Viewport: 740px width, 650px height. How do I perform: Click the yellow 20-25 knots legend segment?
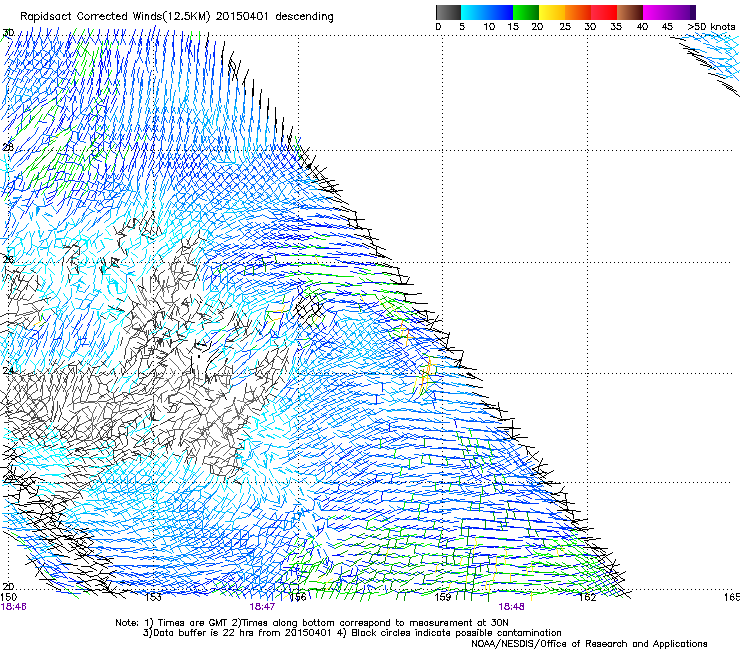click(552, 12)
